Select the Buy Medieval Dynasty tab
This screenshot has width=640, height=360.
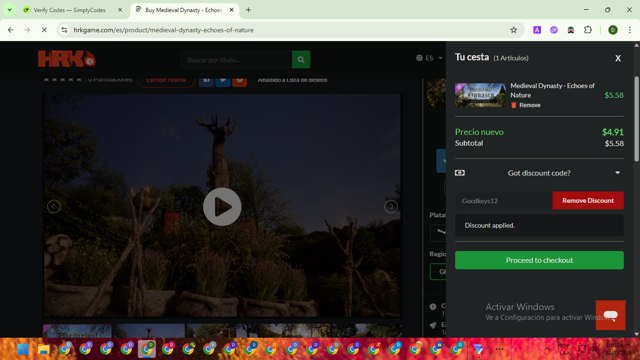click(x=183, y=10)
